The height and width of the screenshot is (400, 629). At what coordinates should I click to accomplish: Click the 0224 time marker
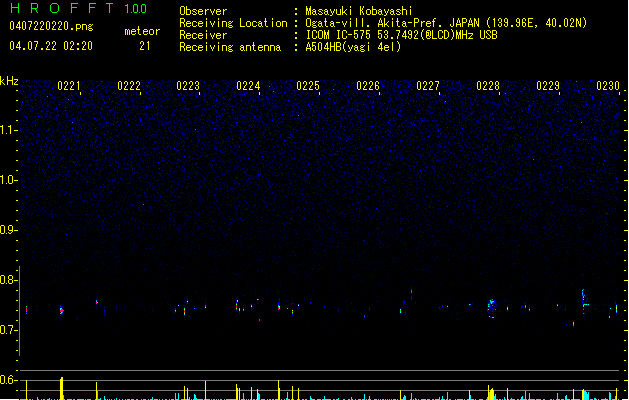tap(248, 86)
